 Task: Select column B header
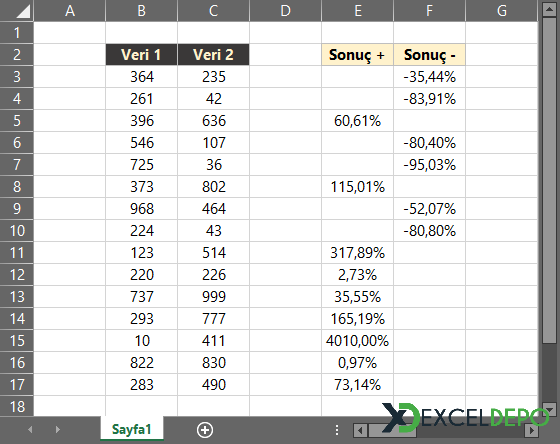141,11
